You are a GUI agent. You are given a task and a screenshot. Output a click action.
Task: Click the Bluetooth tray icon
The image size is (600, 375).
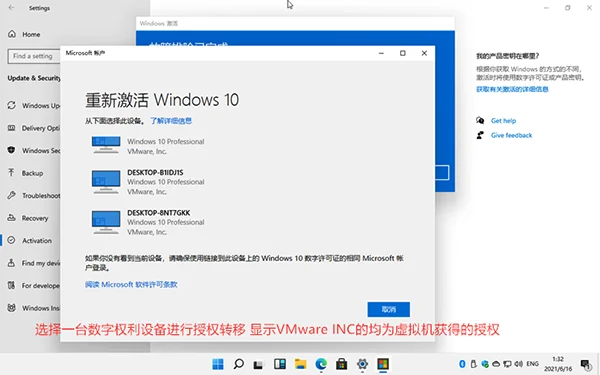[x=462, y=364]
